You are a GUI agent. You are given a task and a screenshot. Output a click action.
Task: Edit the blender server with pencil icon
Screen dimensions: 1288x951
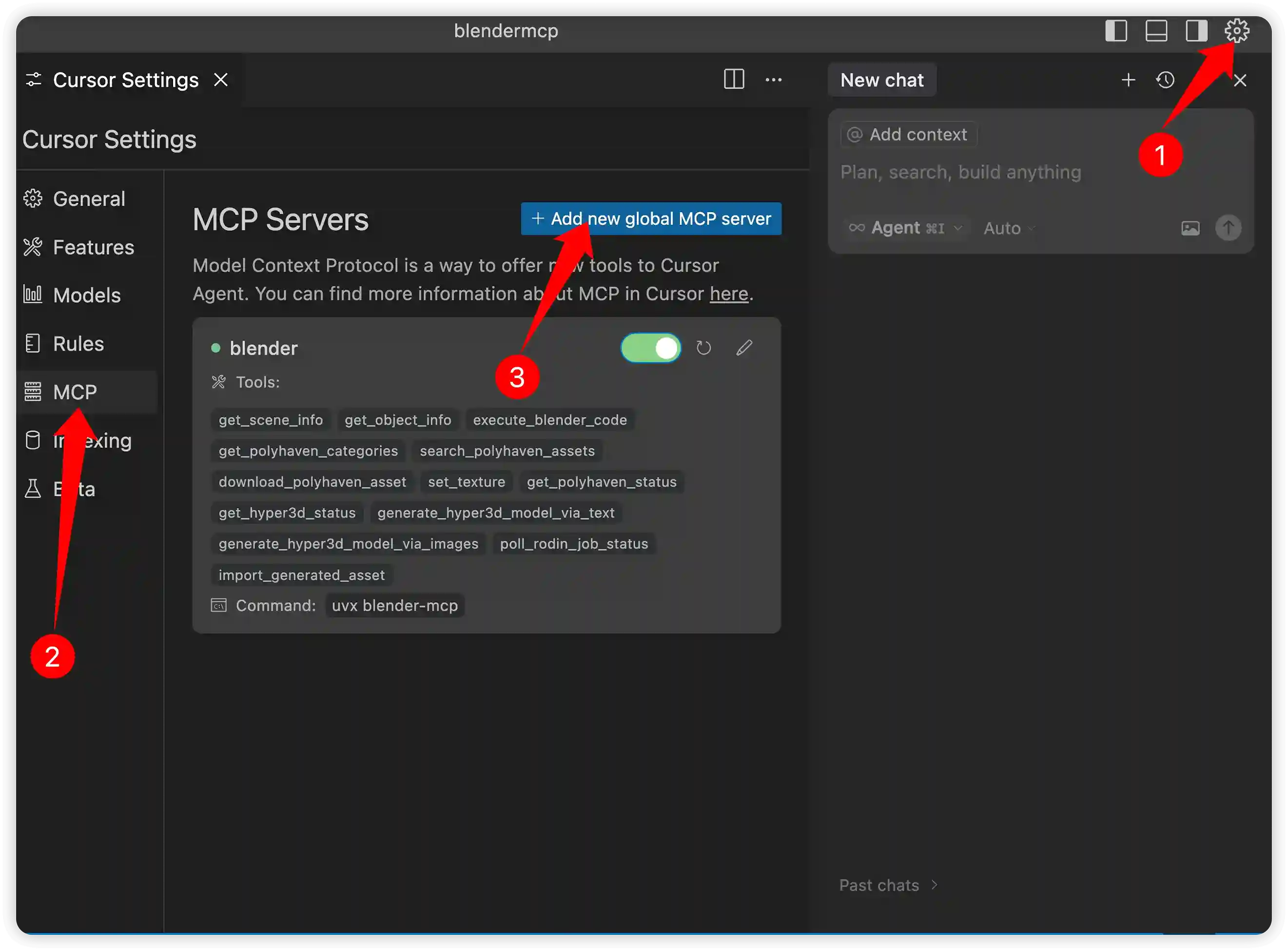744,348
